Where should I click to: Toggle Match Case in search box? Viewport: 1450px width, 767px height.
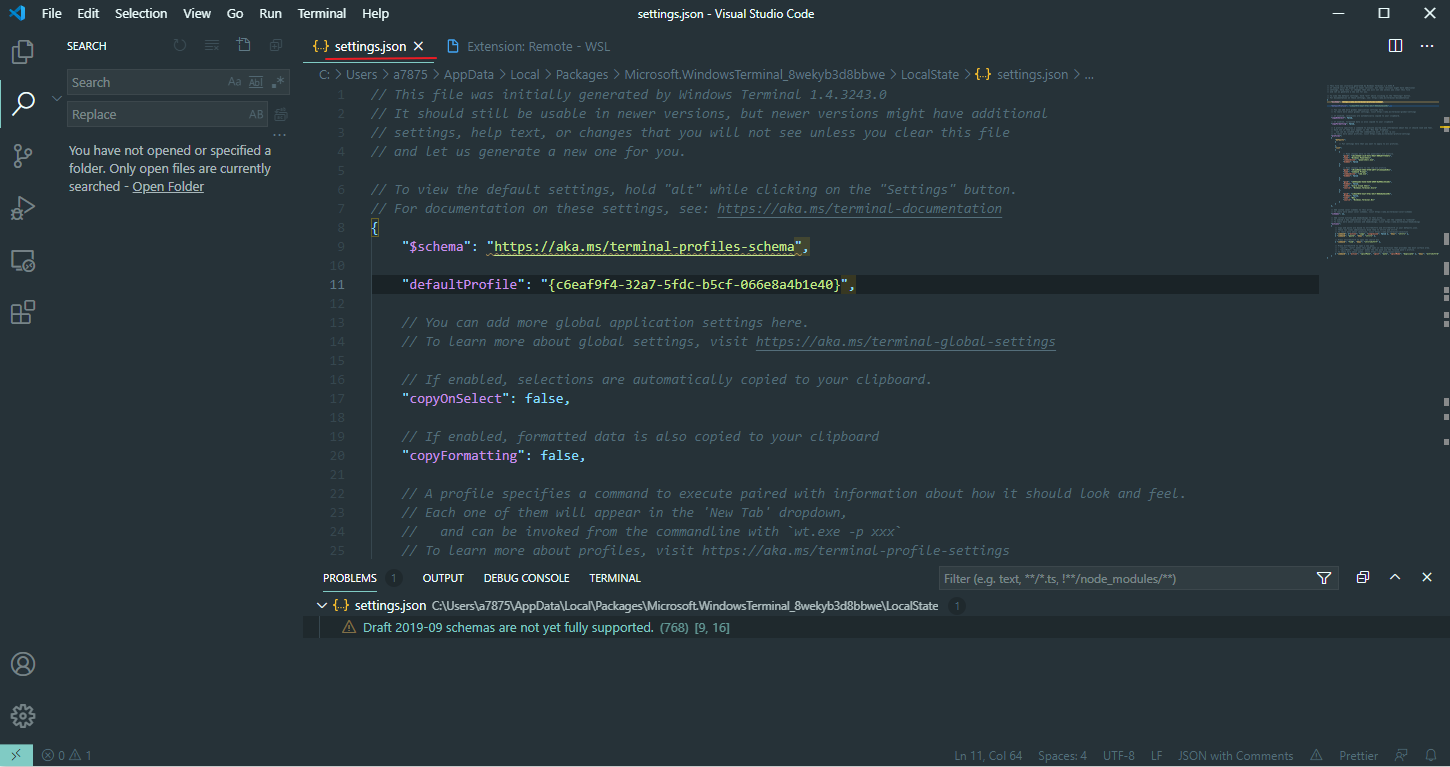point(235,82)
